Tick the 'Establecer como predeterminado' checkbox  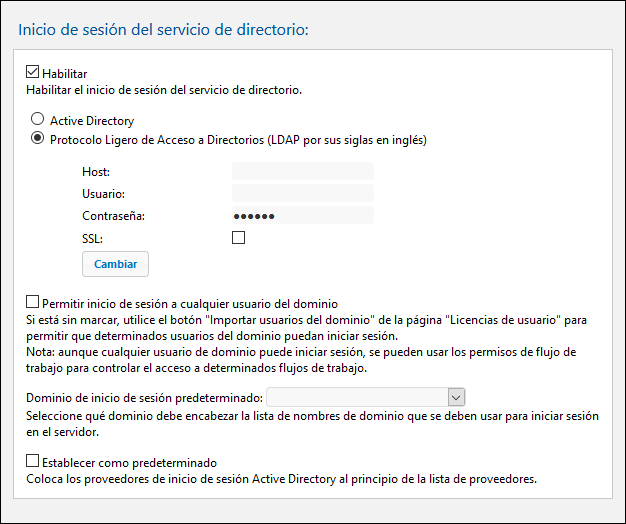click(x=33, y=462)
